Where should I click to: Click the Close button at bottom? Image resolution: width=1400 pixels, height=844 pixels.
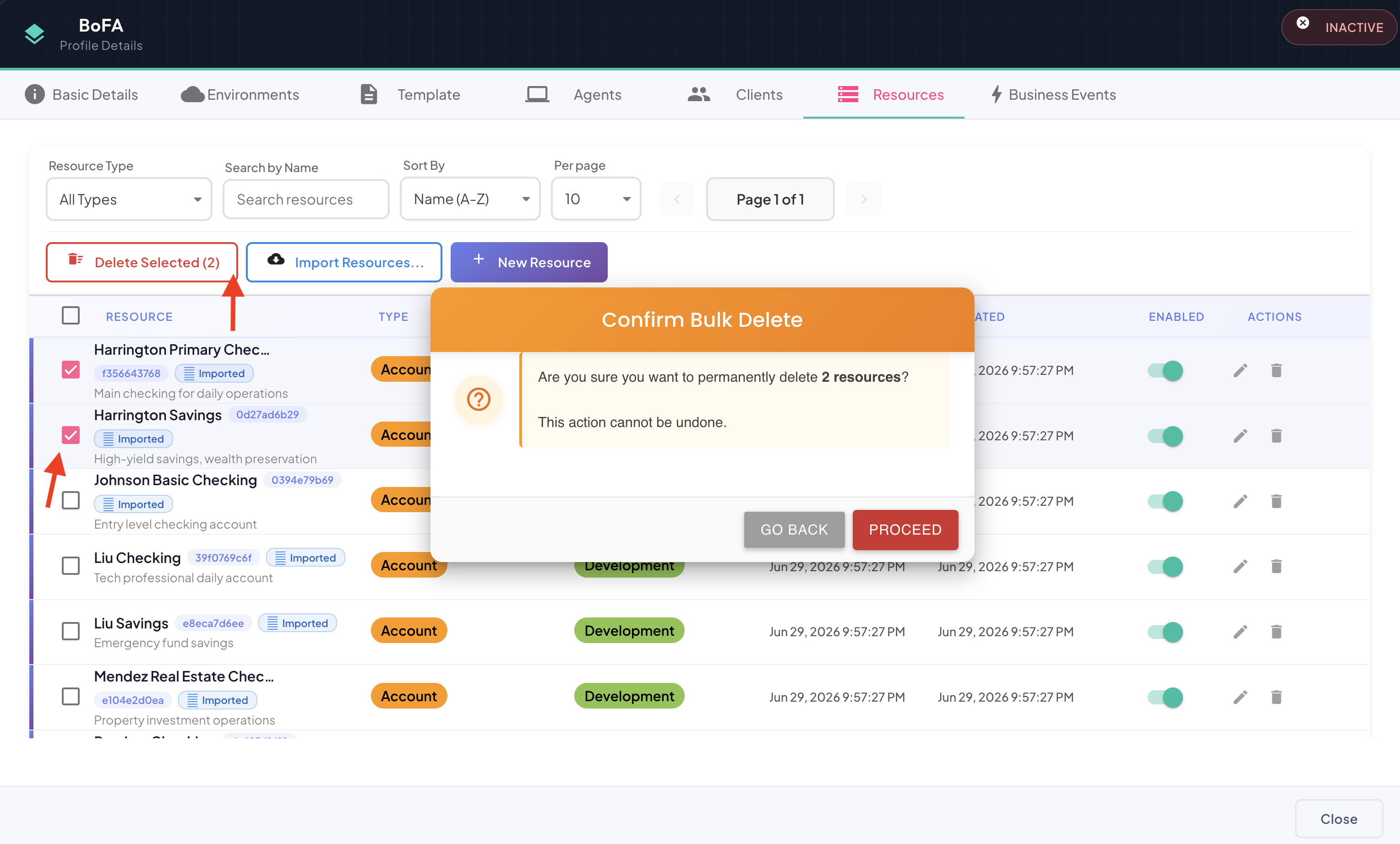[1338, 818]
